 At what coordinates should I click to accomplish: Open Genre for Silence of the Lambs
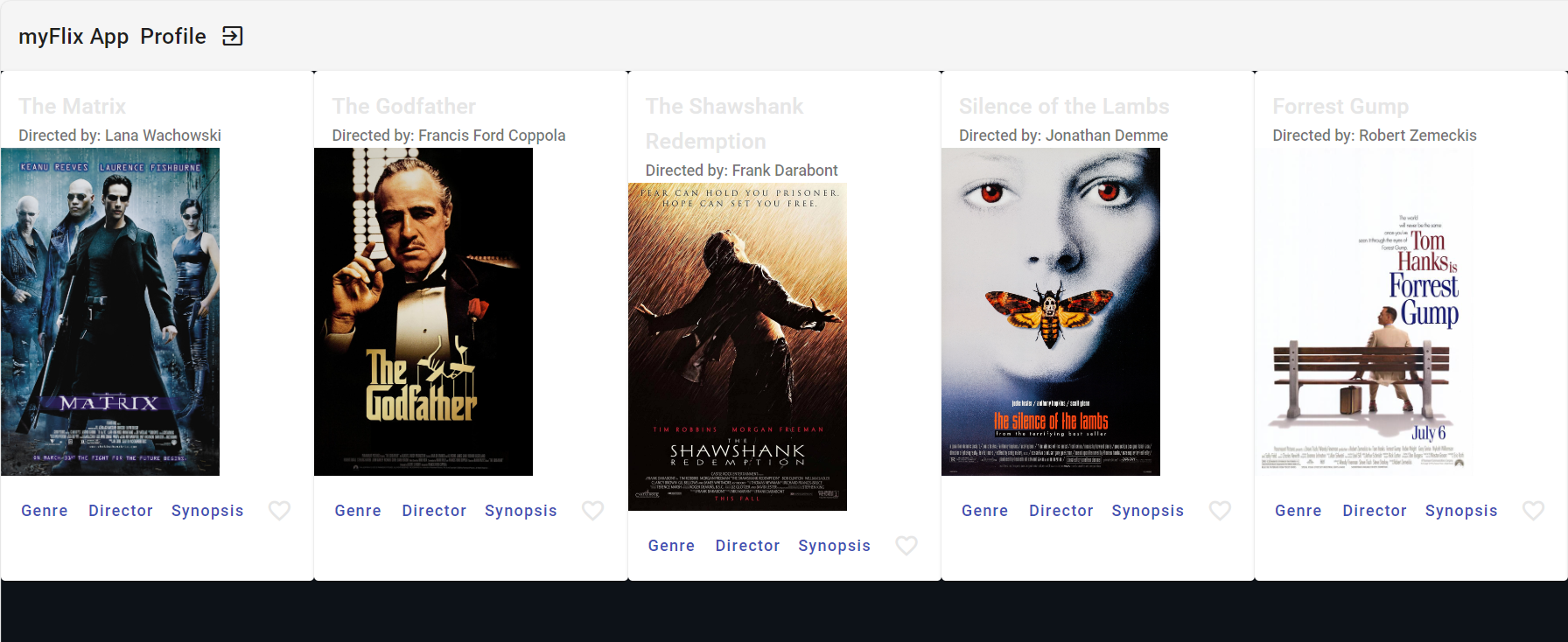point(984,511)
